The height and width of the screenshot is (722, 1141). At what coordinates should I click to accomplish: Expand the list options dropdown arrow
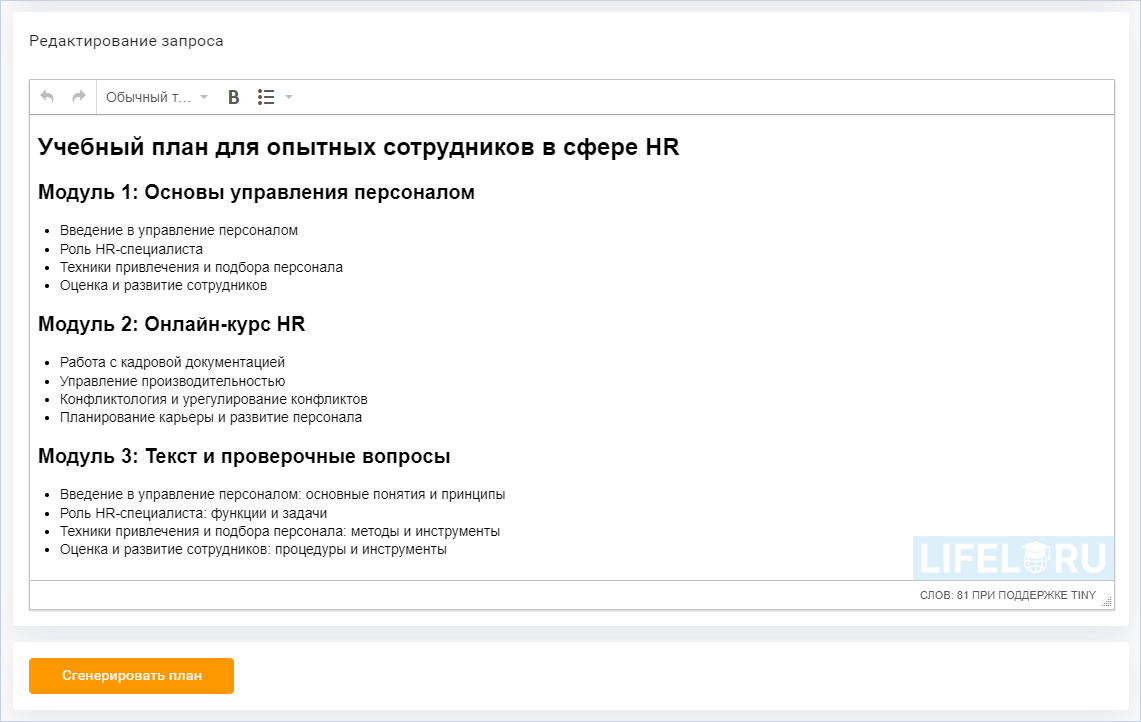click(x=289, y=96)
